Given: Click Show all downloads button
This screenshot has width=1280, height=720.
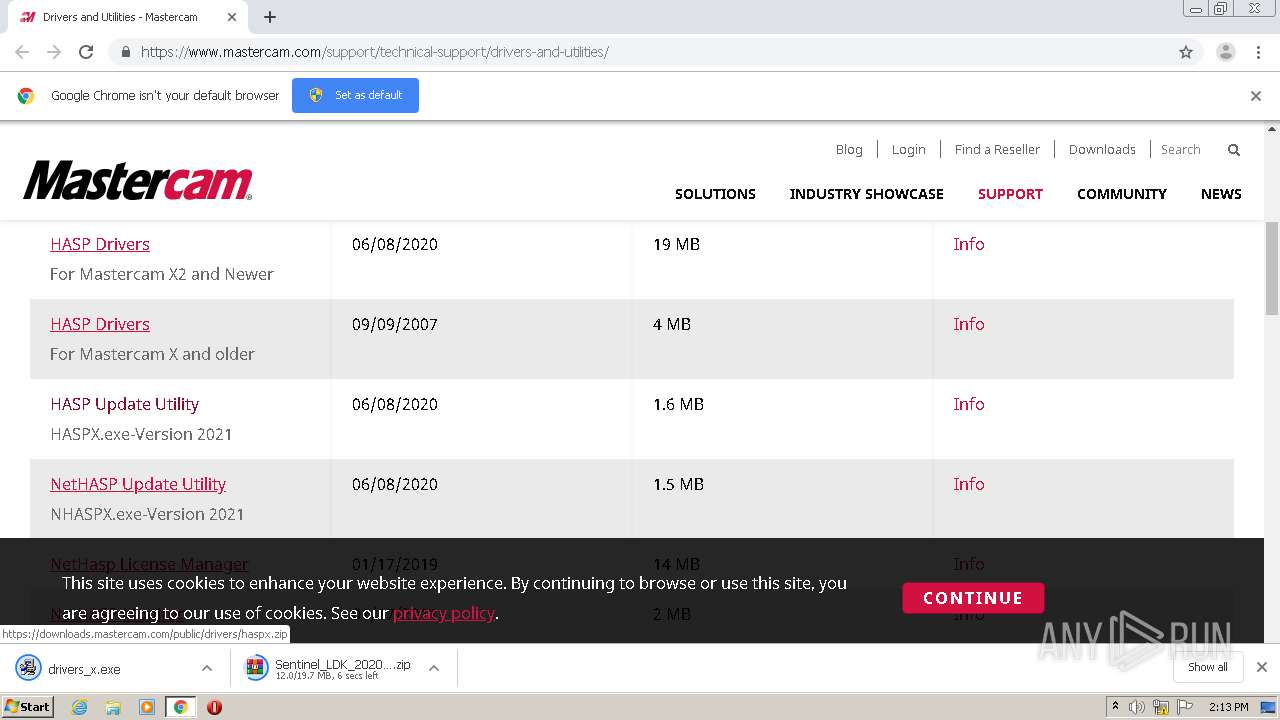Looking at the screenshot, I should pyautogui.click(x=1207, y=667).
